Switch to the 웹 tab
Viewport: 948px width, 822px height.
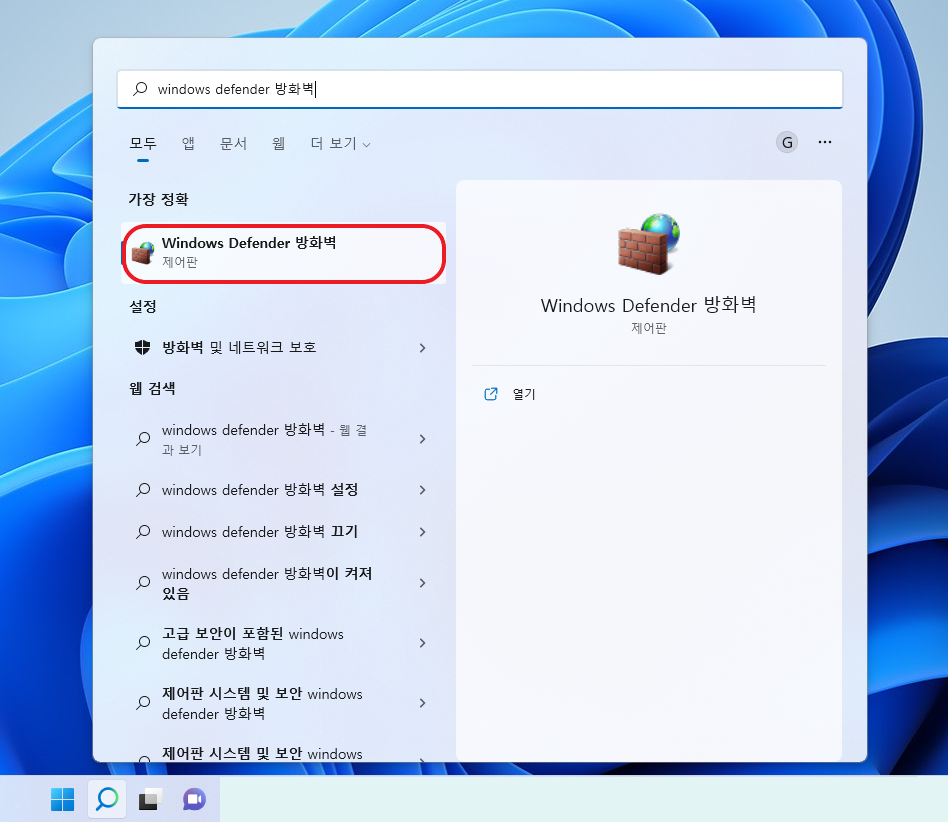tap(278, 143)
